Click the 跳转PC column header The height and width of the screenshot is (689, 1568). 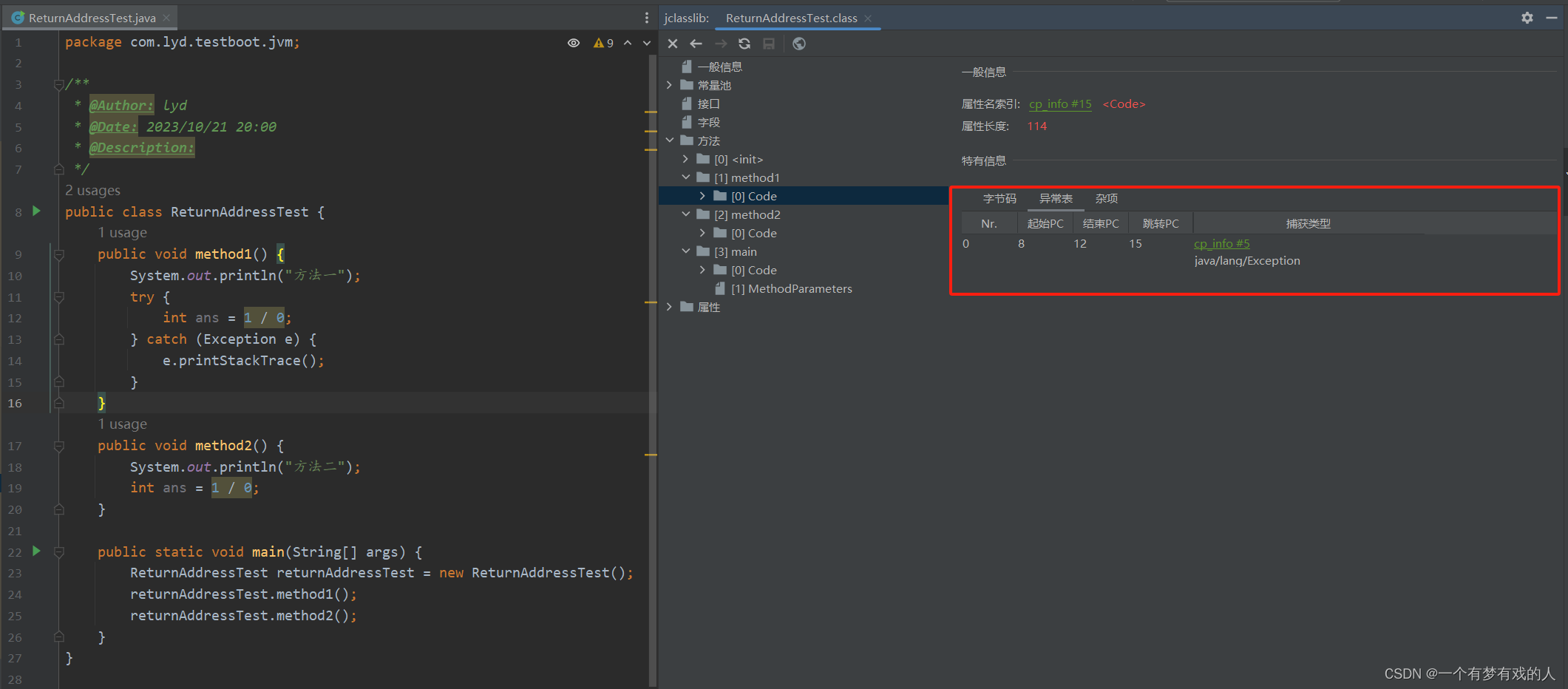(1160, 223)
